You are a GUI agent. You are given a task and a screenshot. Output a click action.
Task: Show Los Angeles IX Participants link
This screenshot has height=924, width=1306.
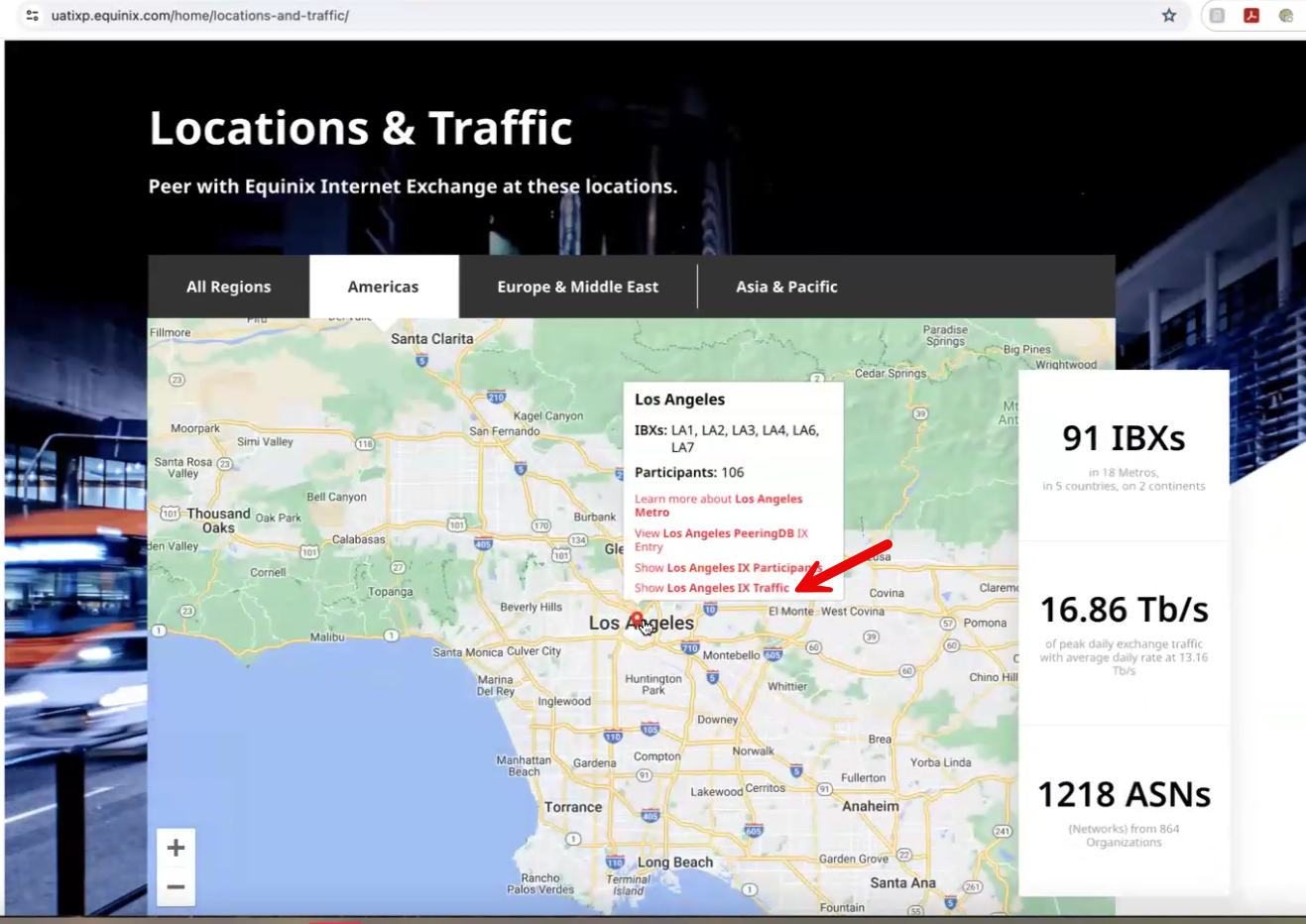(x=728, y=567)
